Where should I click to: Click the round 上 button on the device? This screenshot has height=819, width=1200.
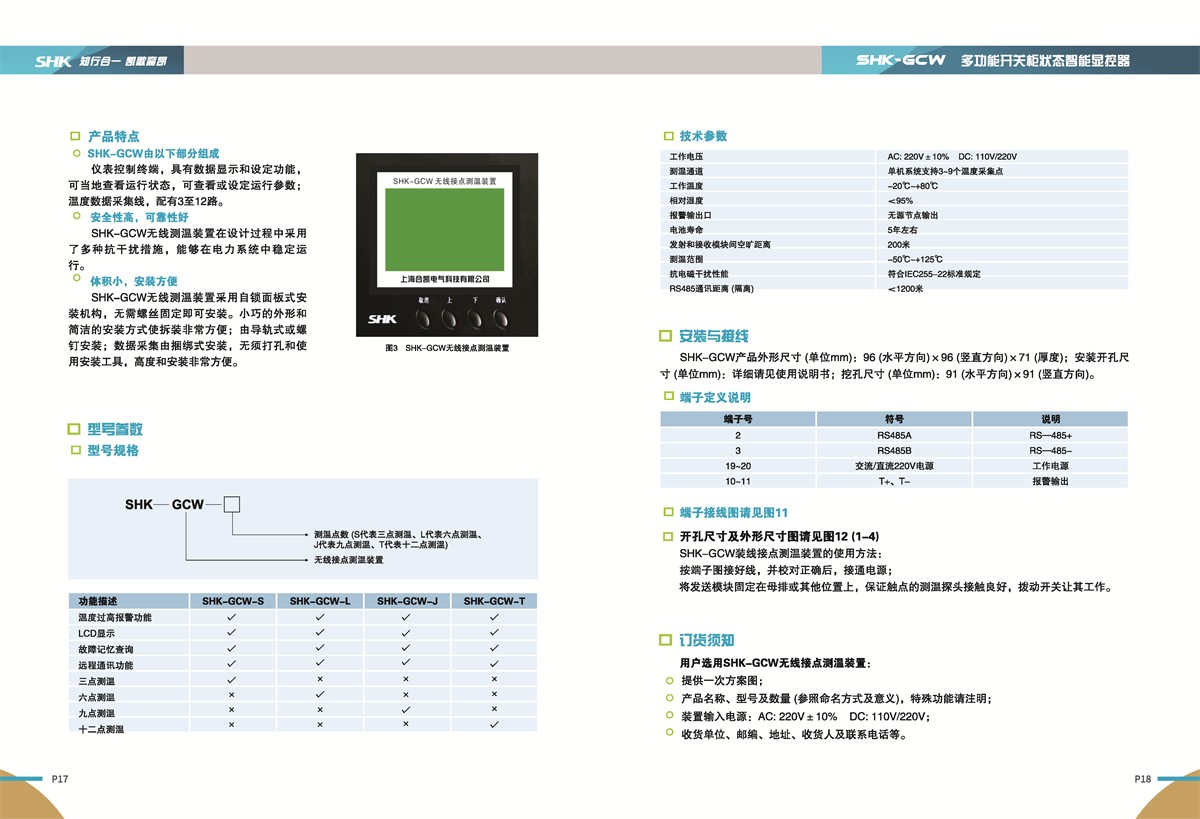tap(449, 318)
